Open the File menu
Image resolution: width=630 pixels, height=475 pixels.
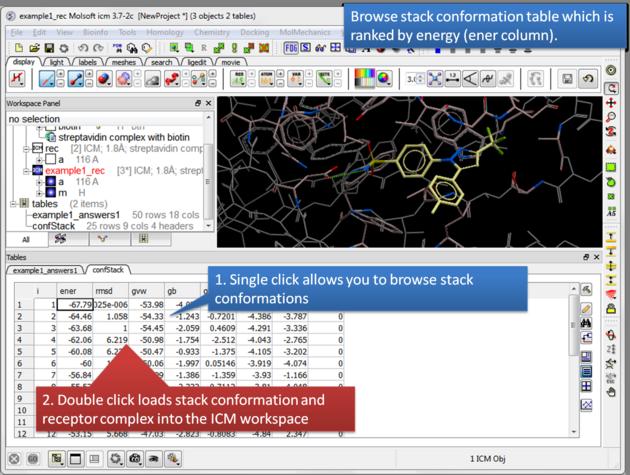[x=17, y=33]
